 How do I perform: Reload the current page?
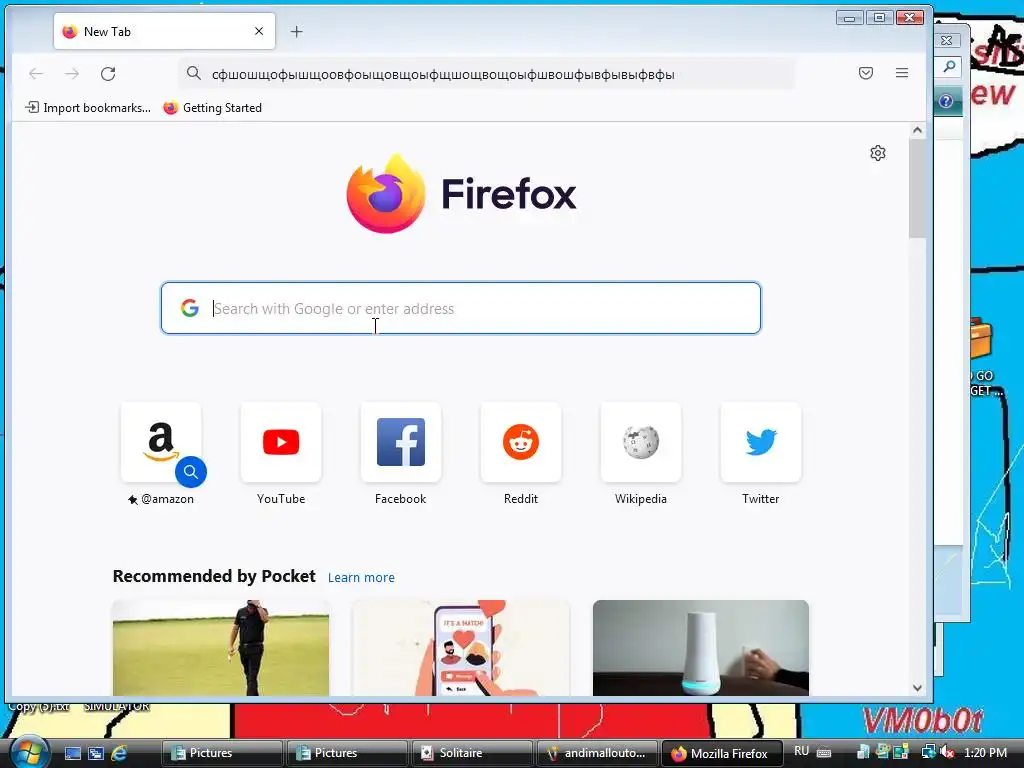108,74
